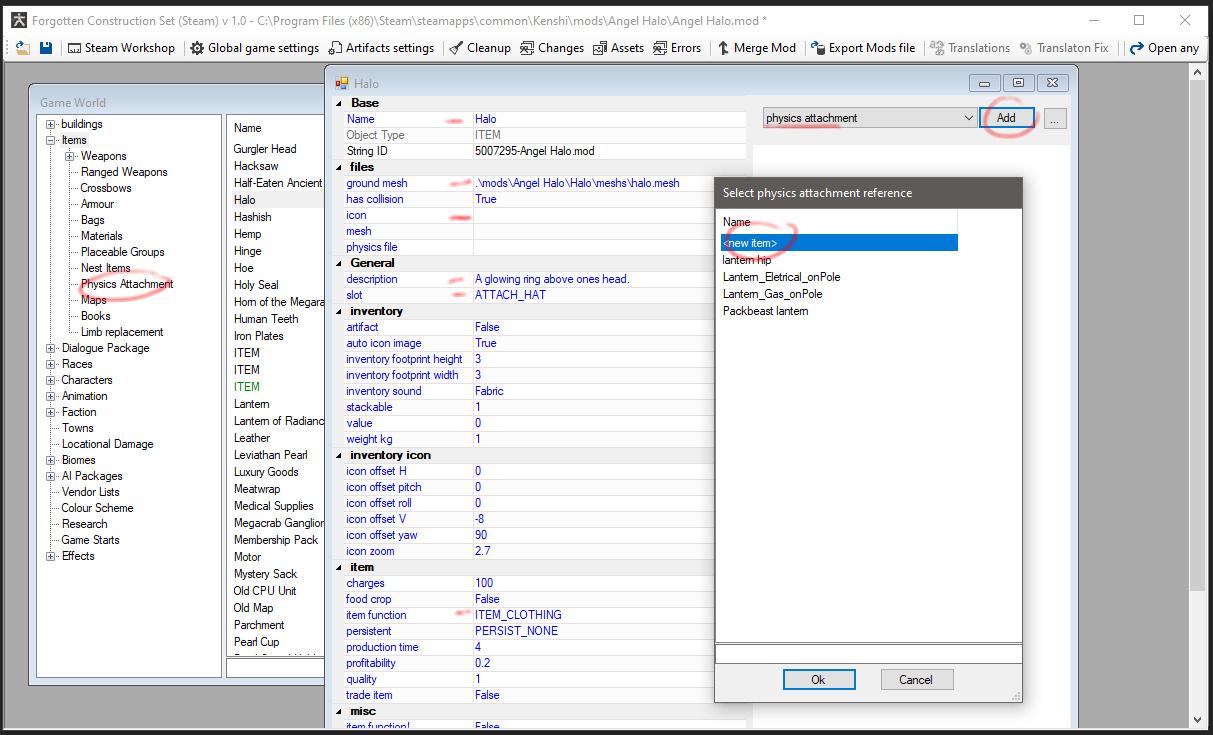The image size is (1213, 735).
Task: Expand the Characters tree node
Action: click(51, 380)
